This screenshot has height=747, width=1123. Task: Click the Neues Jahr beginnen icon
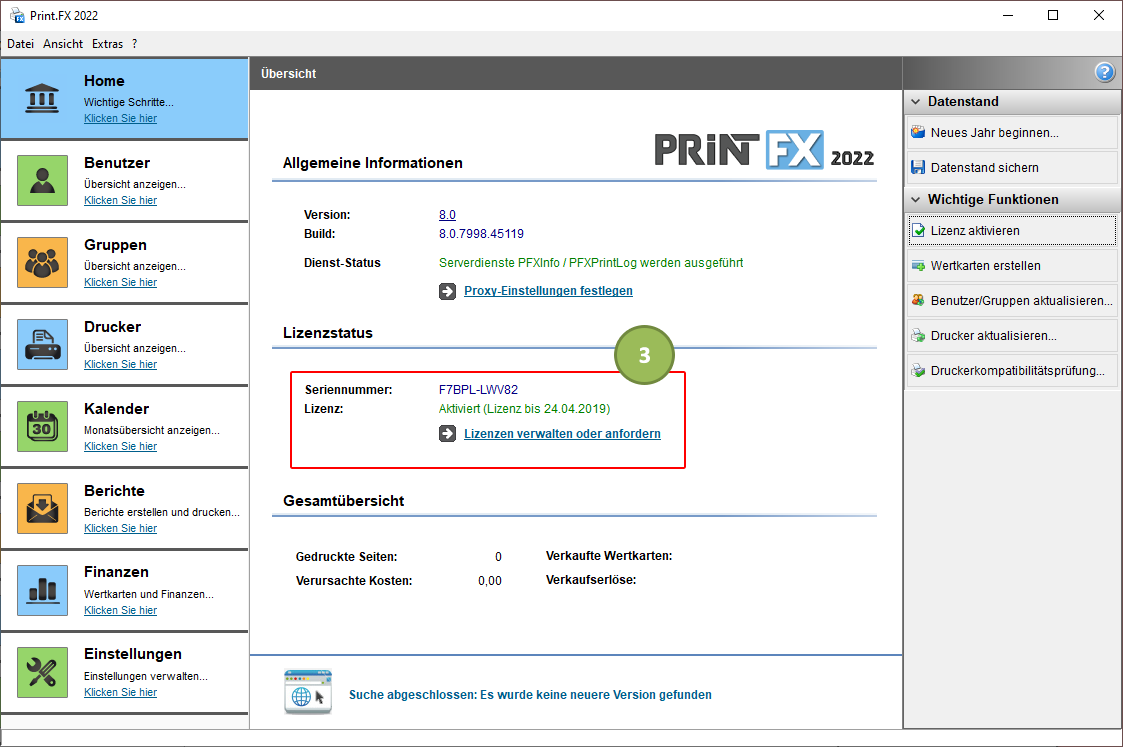click(x=918, y=132)
